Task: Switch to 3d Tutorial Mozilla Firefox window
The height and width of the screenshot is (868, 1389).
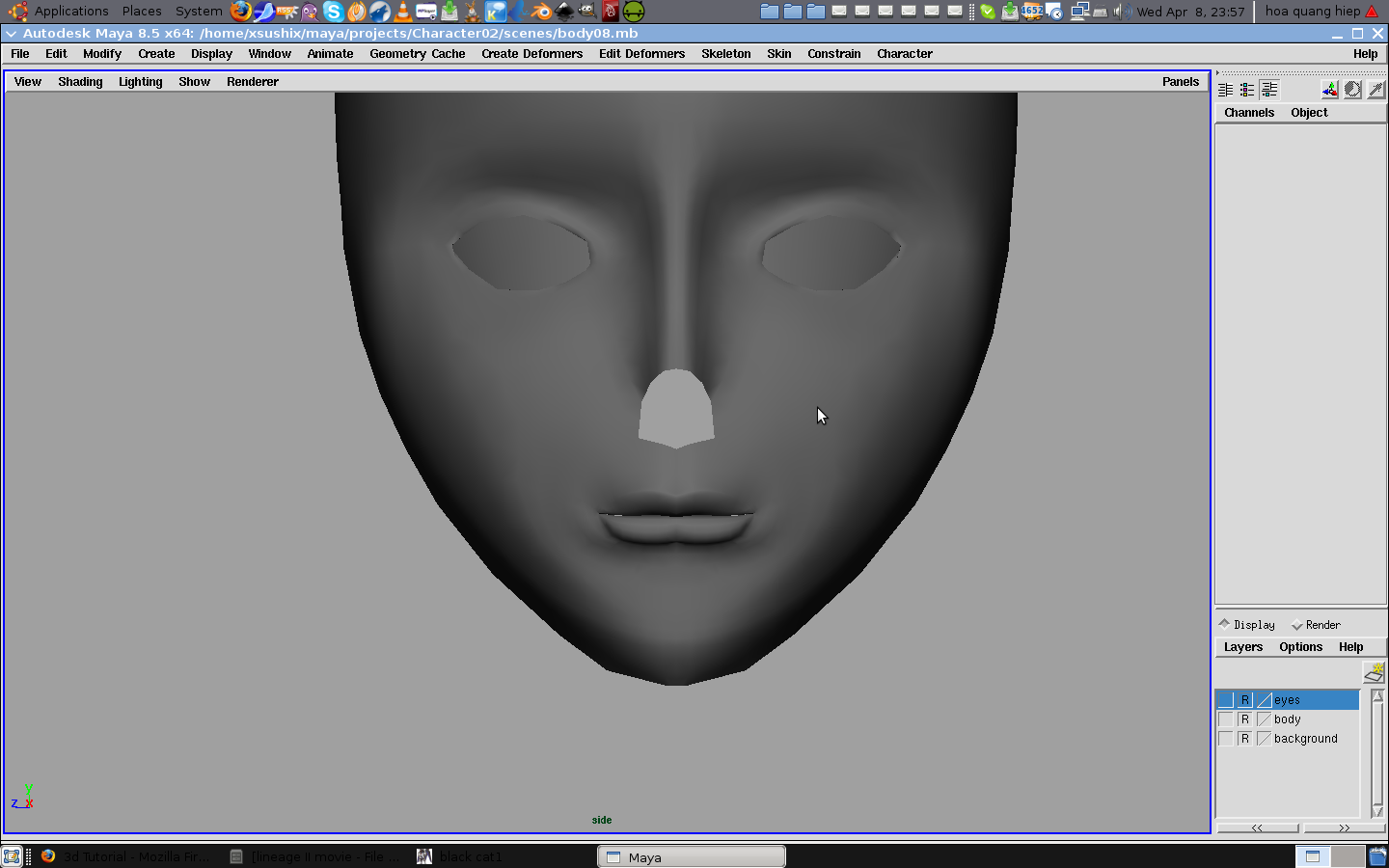Action: [x=125, y=856]
